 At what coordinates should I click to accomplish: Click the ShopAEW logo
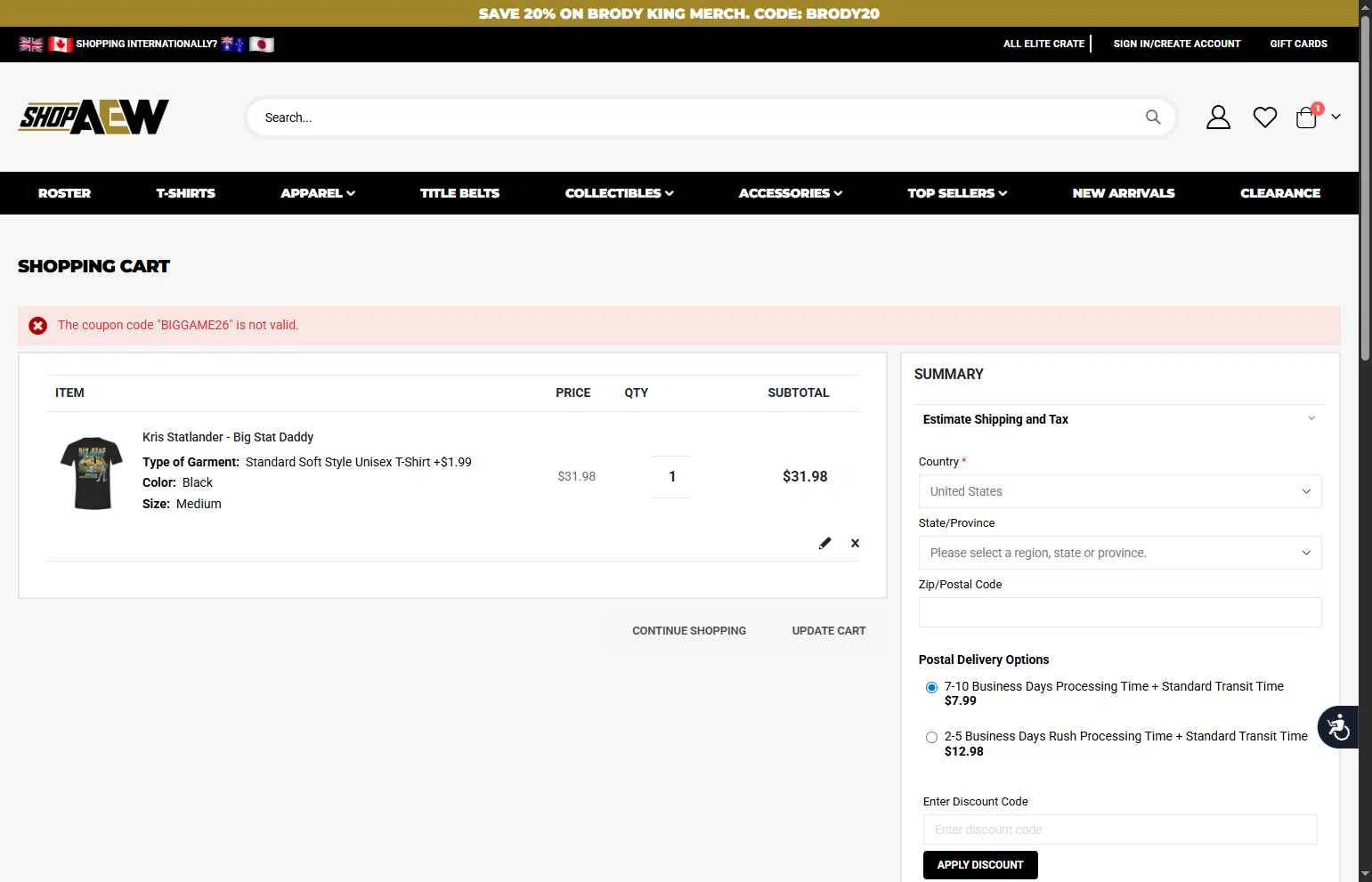93,117
